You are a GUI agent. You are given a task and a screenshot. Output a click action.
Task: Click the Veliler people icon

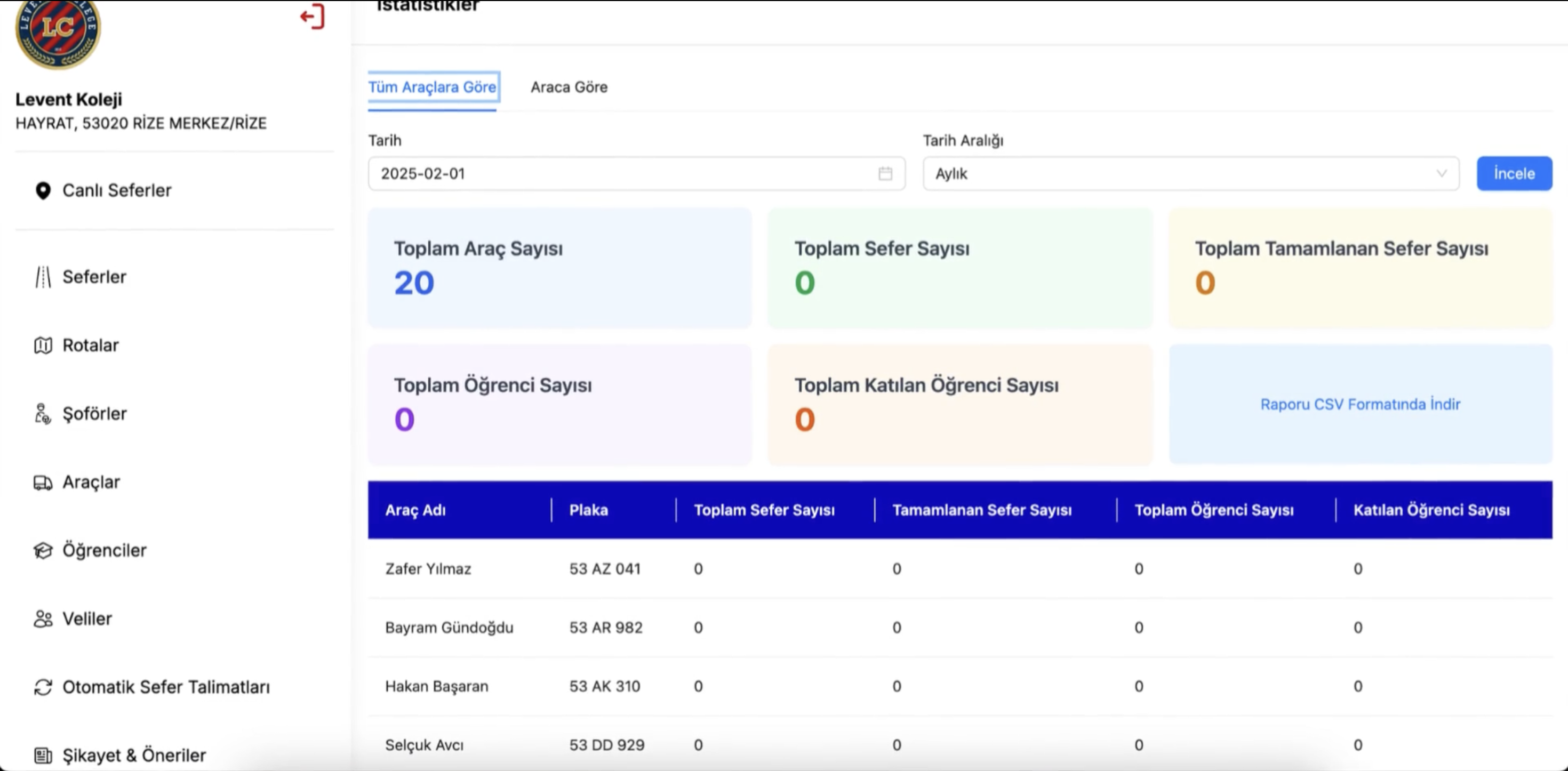click(43, 619)
